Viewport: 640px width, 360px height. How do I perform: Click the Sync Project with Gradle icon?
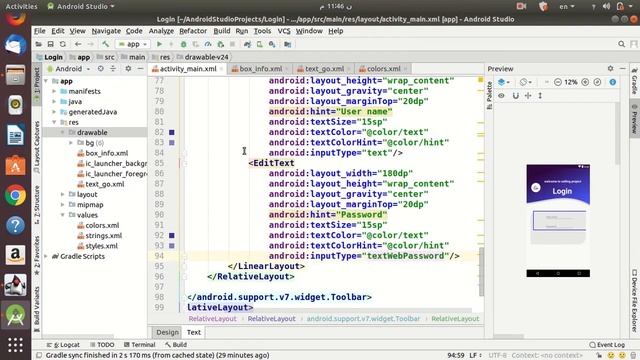[247, 44]
